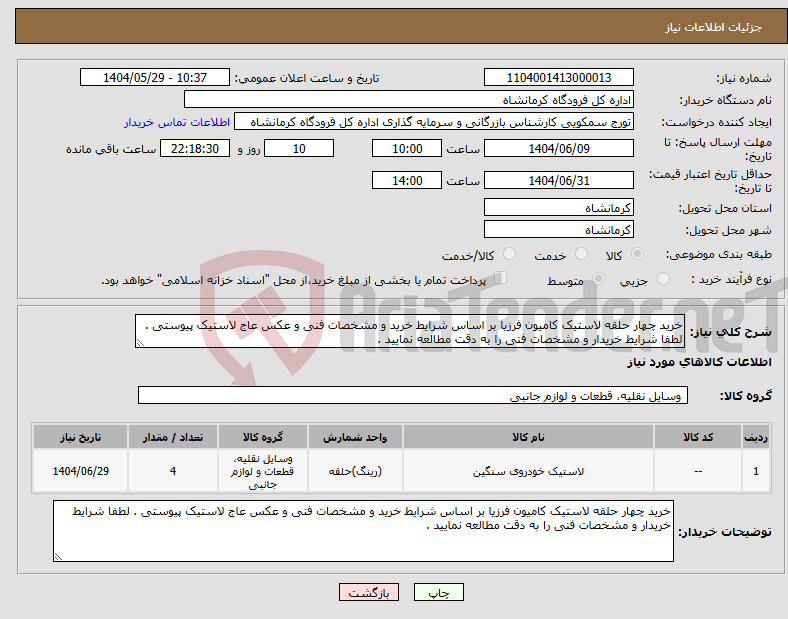This screenshot has width=788, height=619.
Task: Click the تعداد / مقدار column header
Action: click(x=173, y=437)
